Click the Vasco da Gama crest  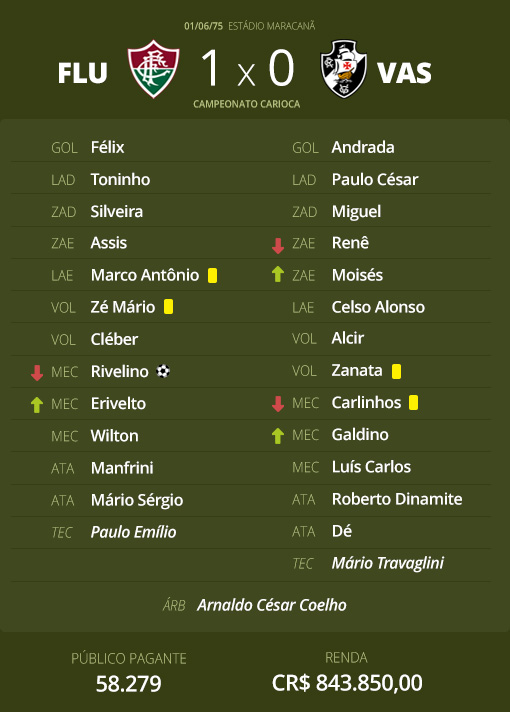pos(343,69)
